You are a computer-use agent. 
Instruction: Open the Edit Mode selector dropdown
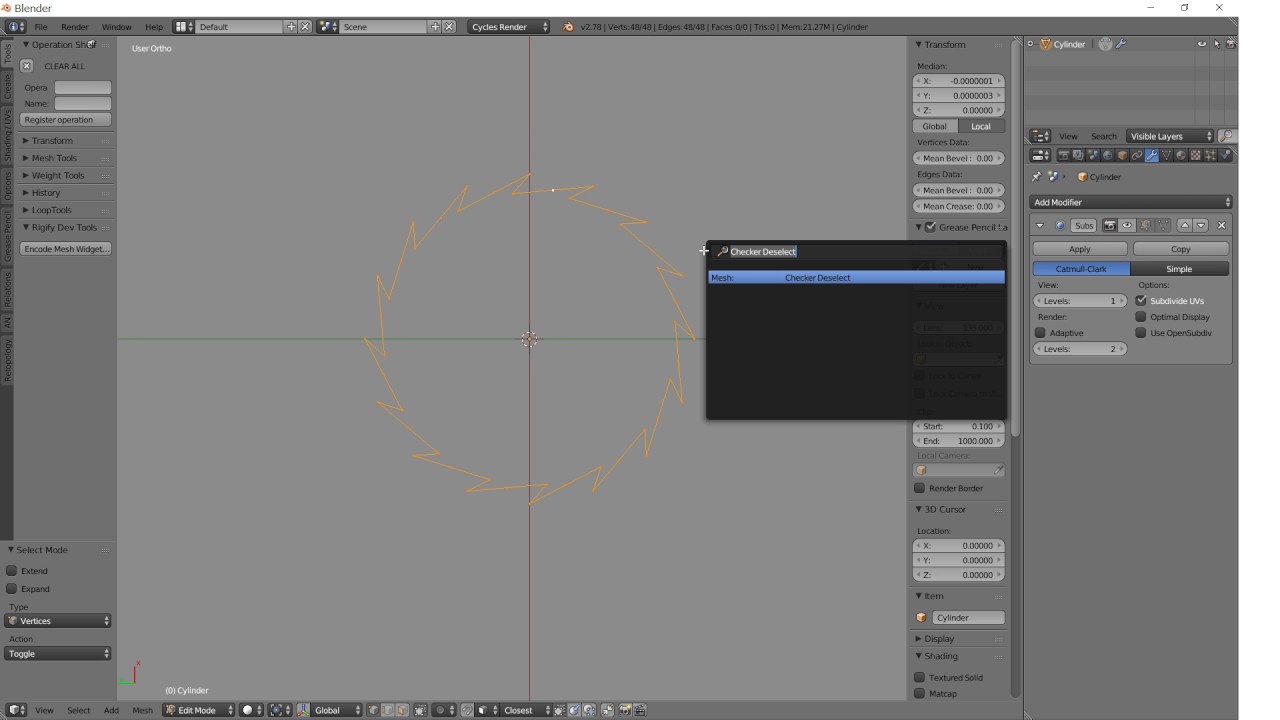[199, 710]
